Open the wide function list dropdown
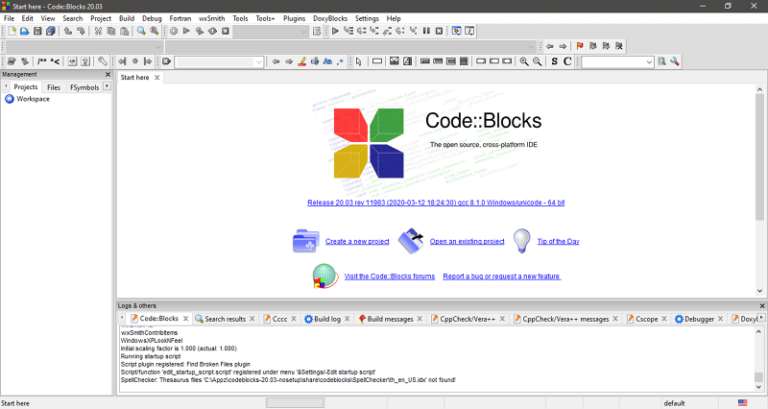768x409 pixels. (x=350, y=47)
